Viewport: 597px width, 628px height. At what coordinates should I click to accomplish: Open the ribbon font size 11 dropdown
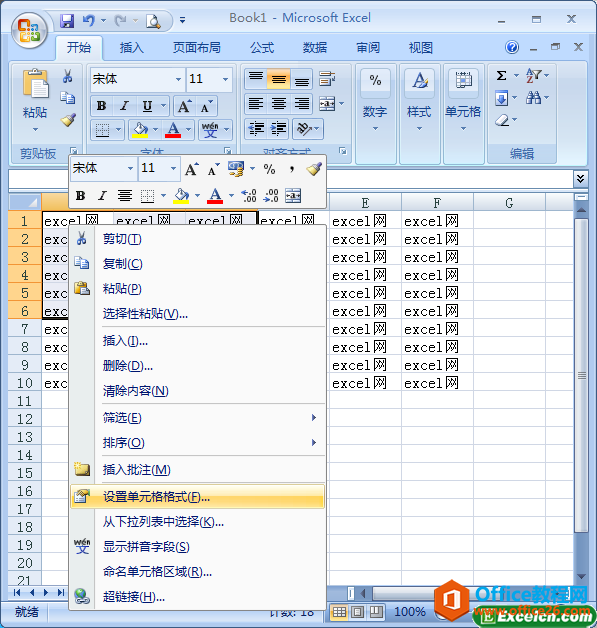click(225, 79)
